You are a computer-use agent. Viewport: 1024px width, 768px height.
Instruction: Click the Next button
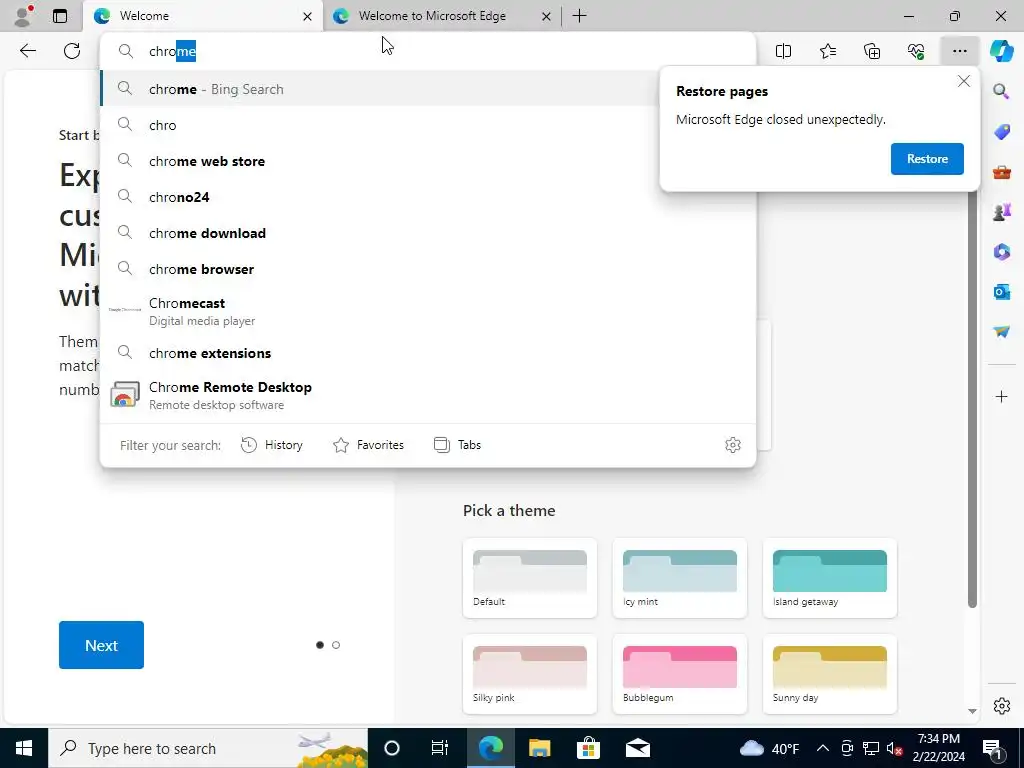[101, 645]
